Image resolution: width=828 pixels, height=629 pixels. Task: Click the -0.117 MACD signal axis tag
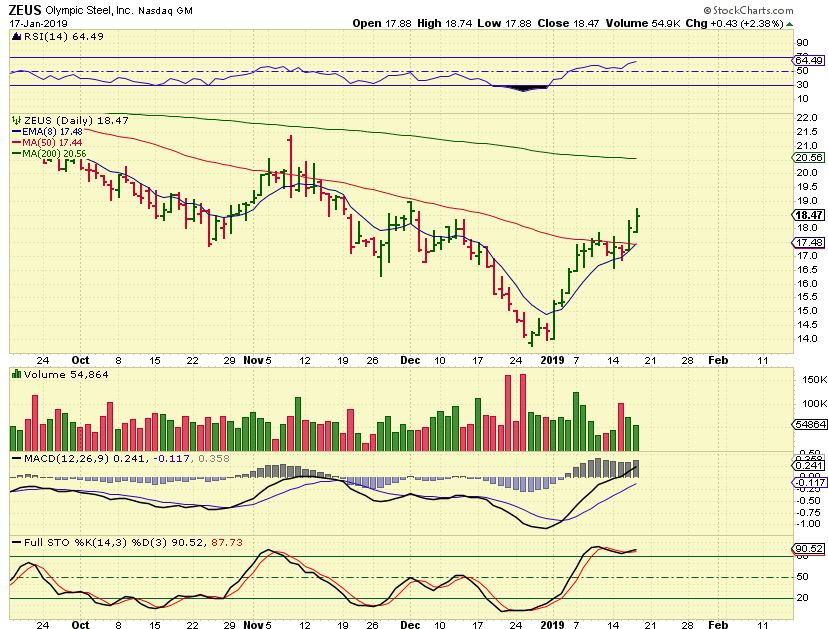808,483
